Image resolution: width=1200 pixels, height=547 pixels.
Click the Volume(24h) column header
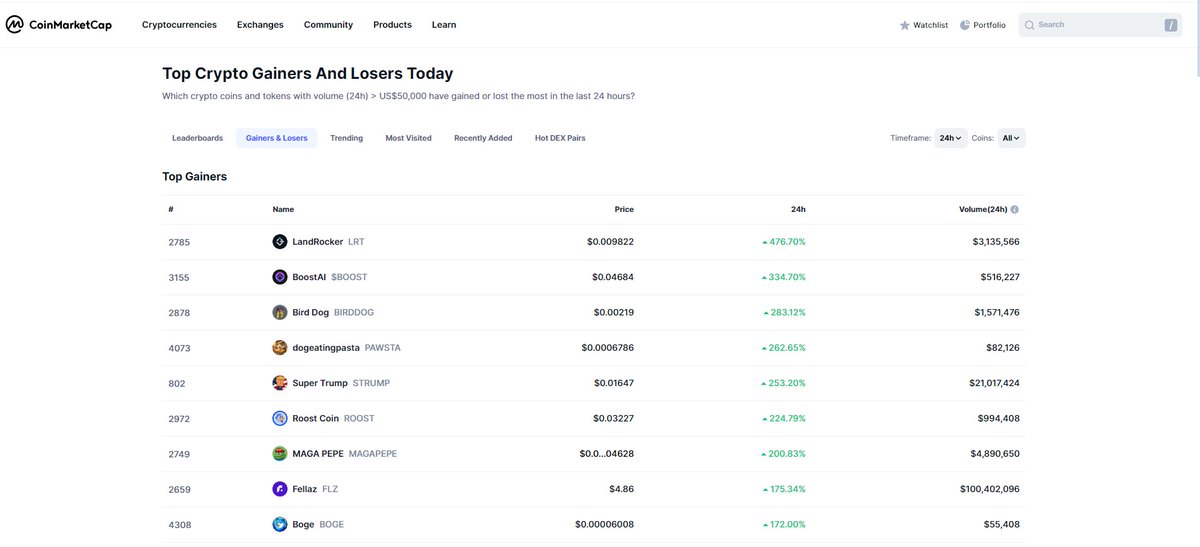click(x=983, y=210)
